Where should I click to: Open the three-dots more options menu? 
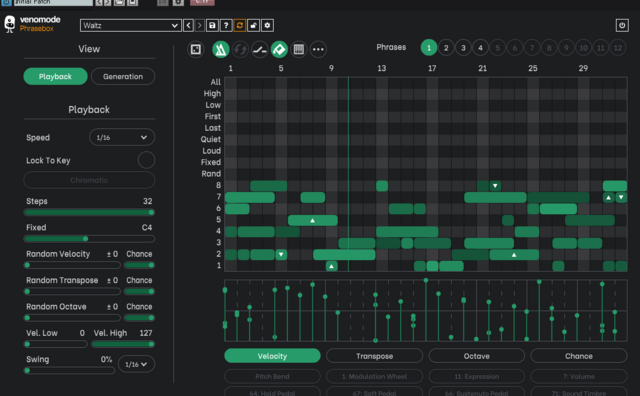point(318,49)
